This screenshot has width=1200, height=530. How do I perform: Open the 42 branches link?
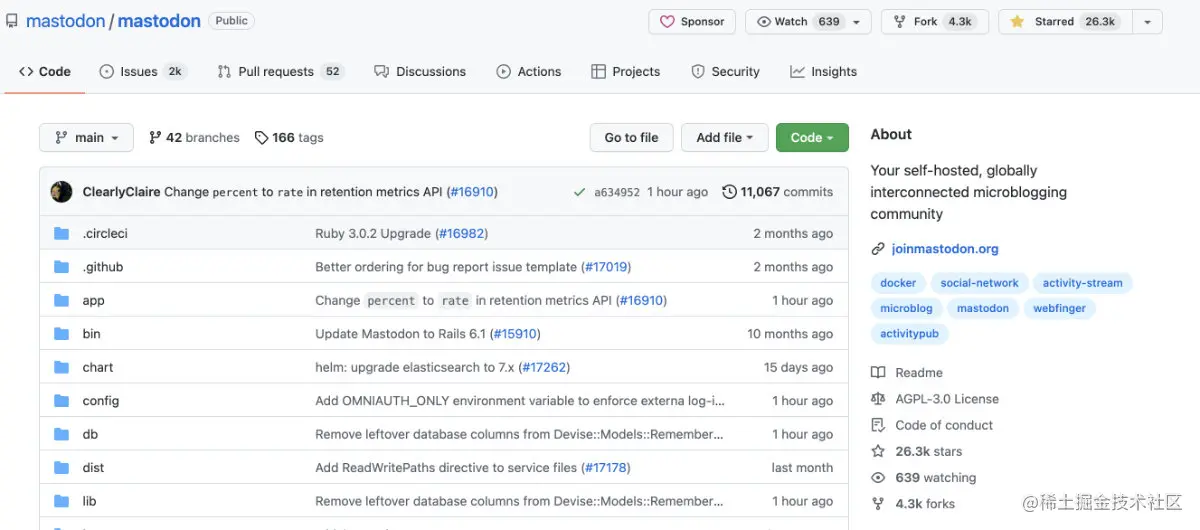[194, 138]
